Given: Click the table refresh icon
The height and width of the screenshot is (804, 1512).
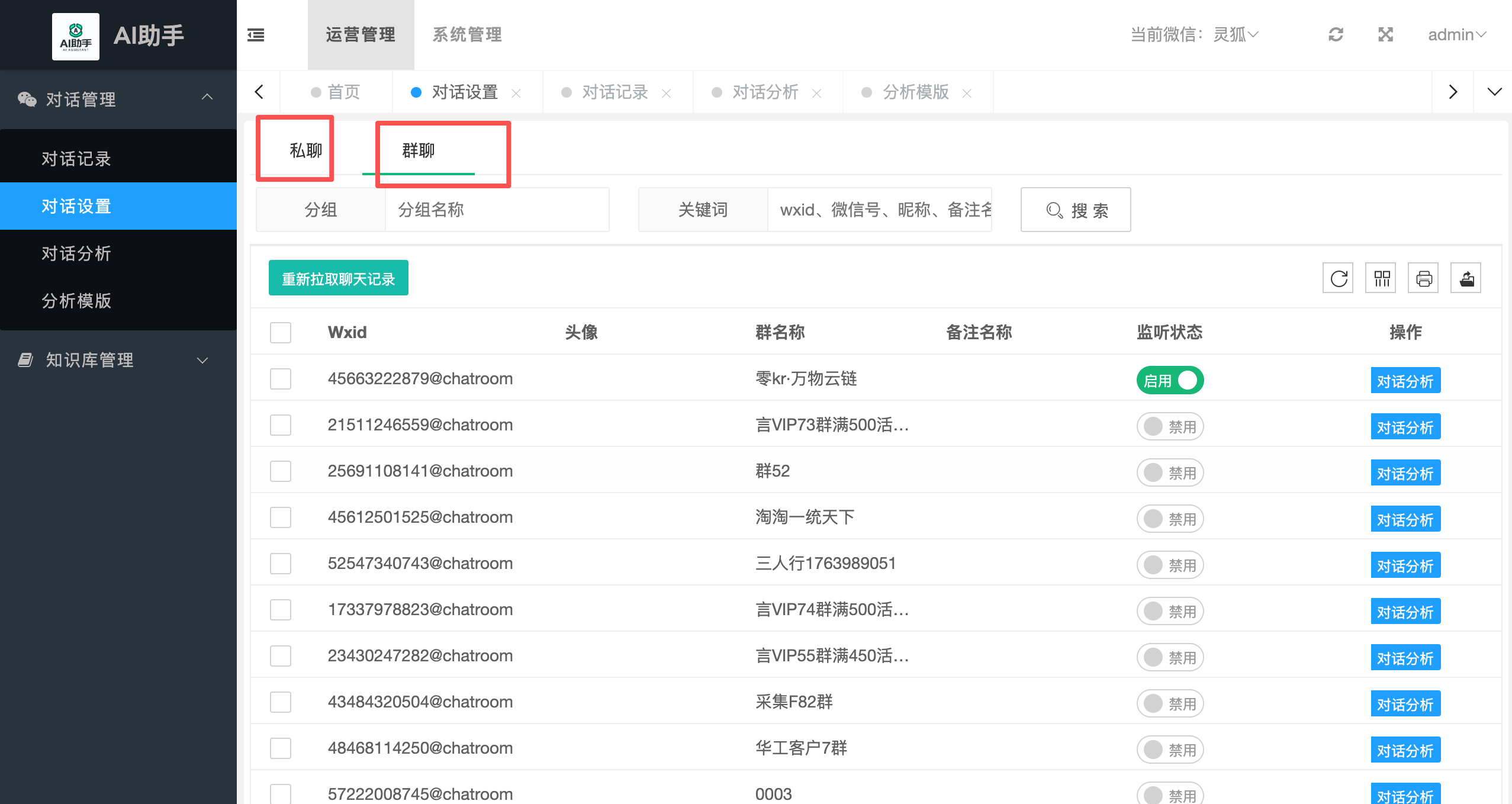Looking at the screenshot, I should coord(1339,278).
